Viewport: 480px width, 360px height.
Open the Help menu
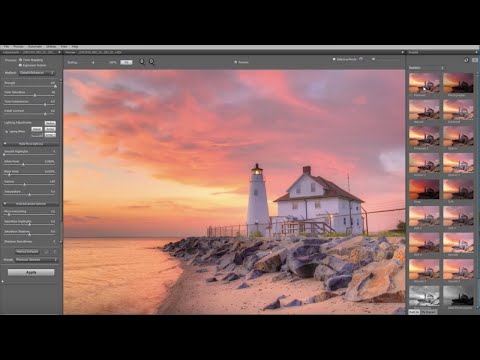pyautogui.click(x=75, y=47)
